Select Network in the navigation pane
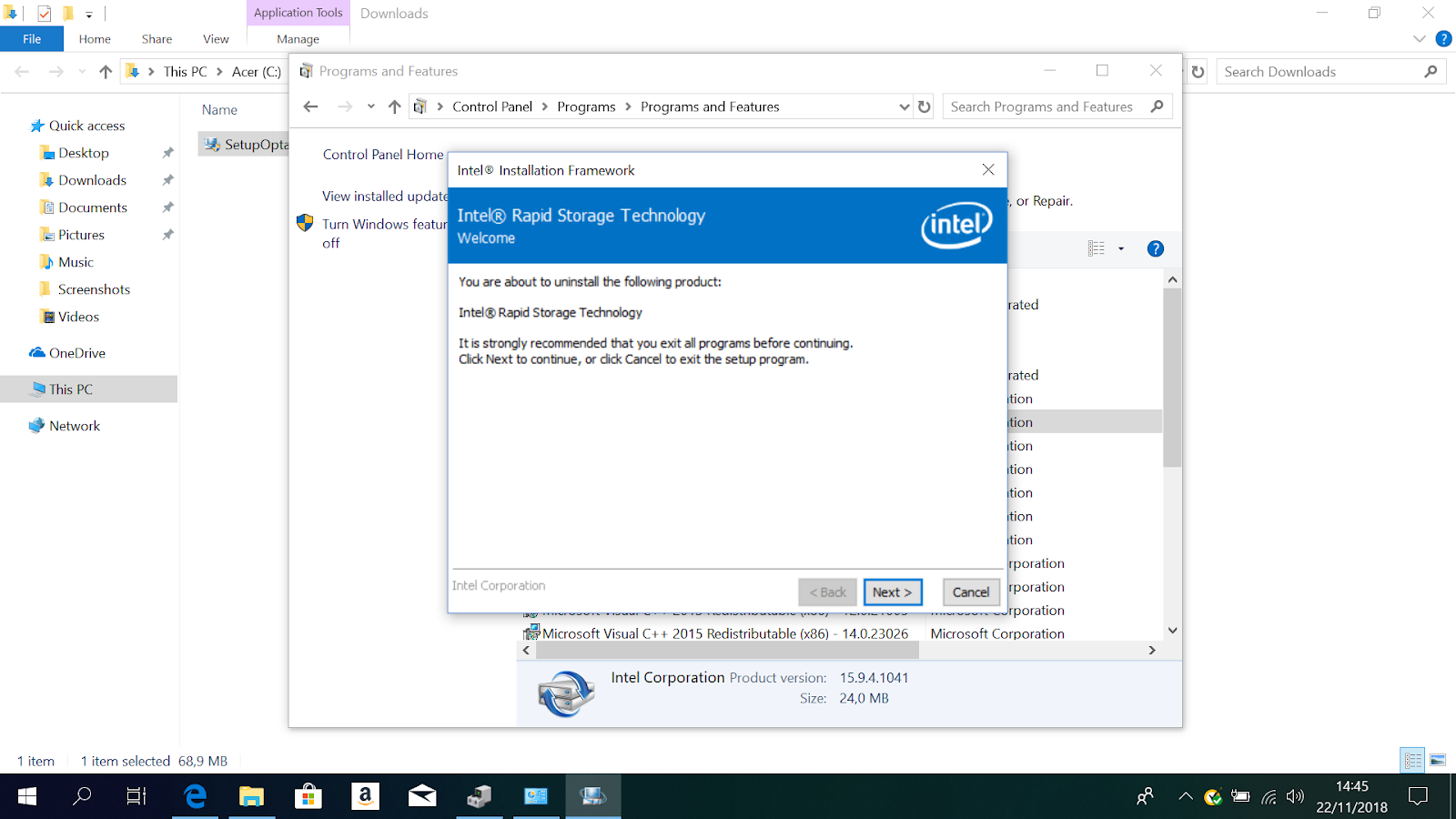Screen dimensions: 1456x819 coord(75,426)
